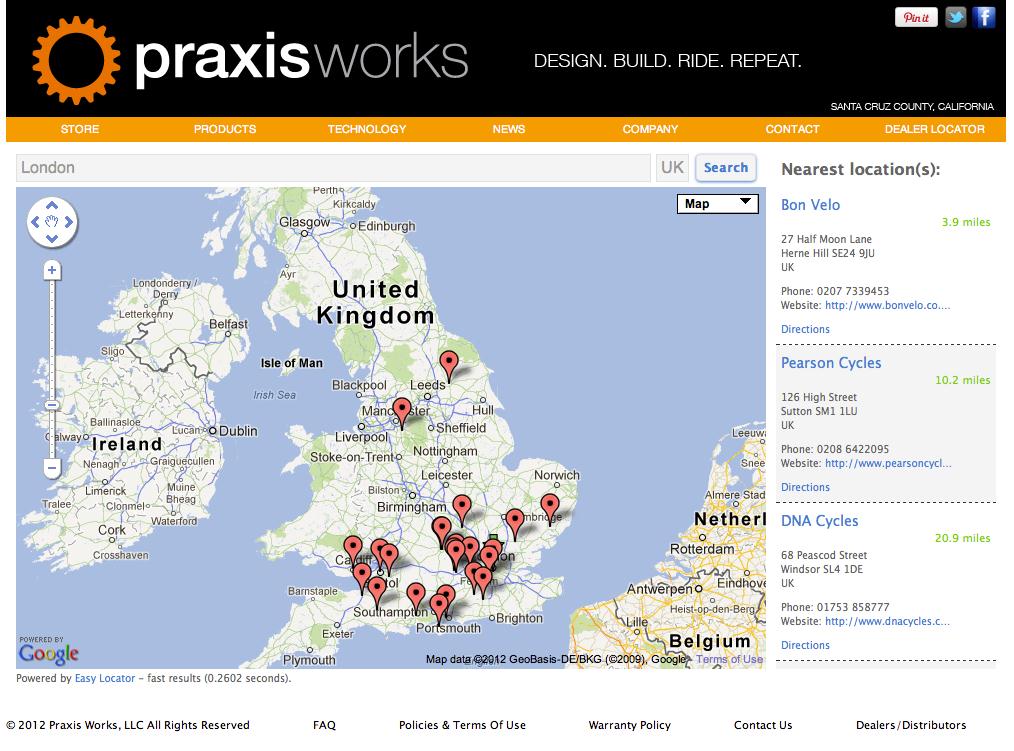Click the orange gear Praxis Works logo

[x=76, y=60]
